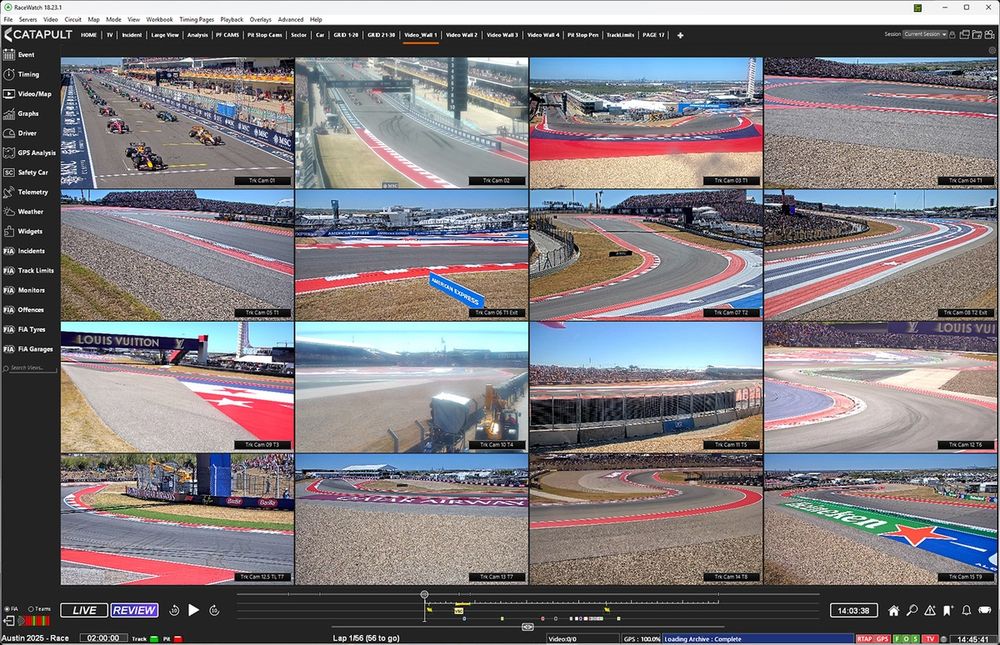Switch to the GRID 21-30 tab
Viewport: 1000px width, 645px height.
[382, 34]
